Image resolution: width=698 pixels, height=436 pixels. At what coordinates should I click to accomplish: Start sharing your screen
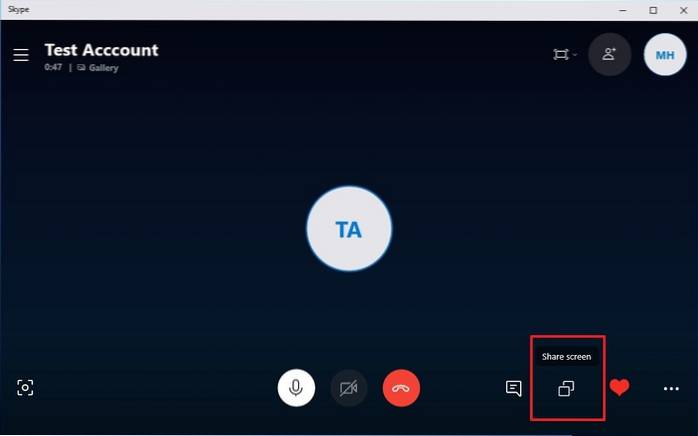pos(566,388)
